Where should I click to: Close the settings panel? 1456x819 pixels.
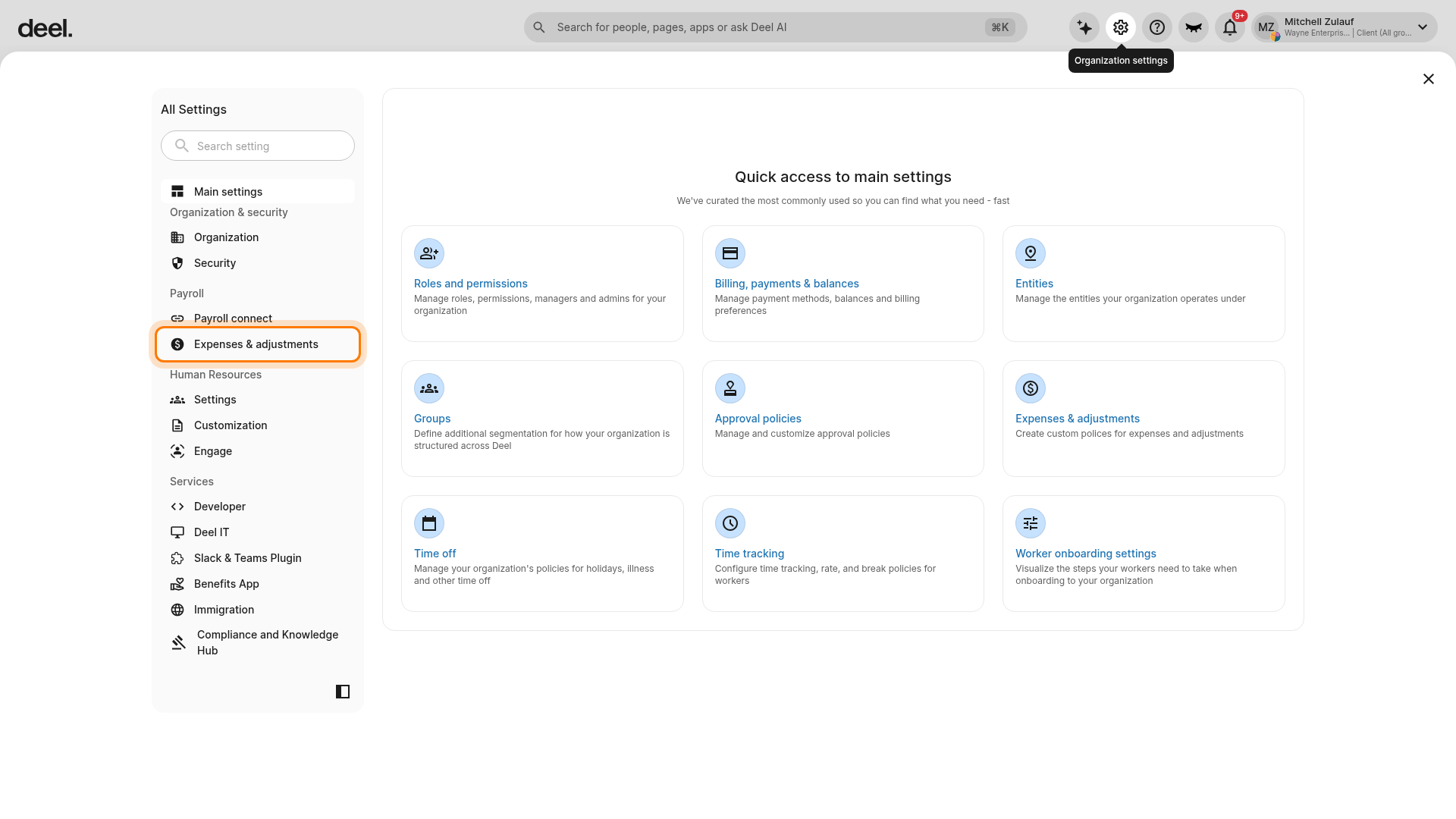(1429, 79)
